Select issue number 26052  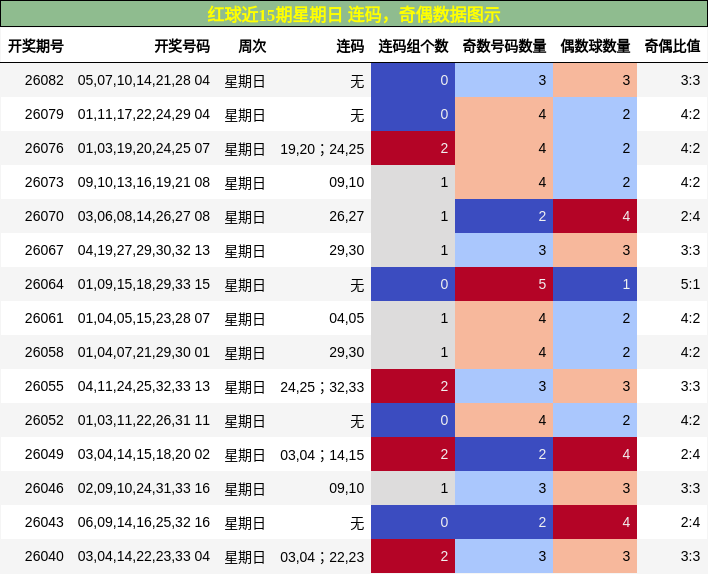click(44, 420)
